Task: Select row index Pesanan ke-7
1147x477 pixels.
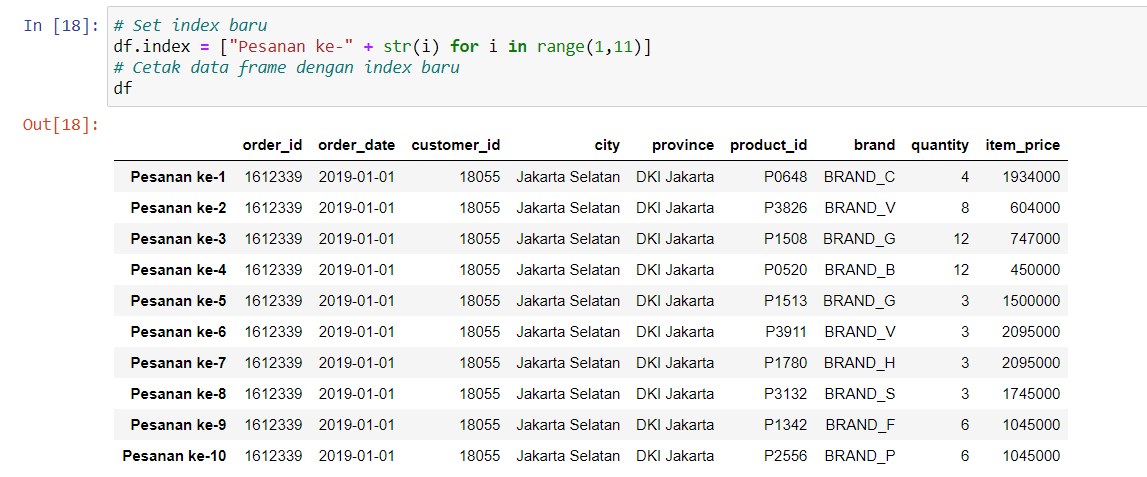Action: click(x=178, y=363)
